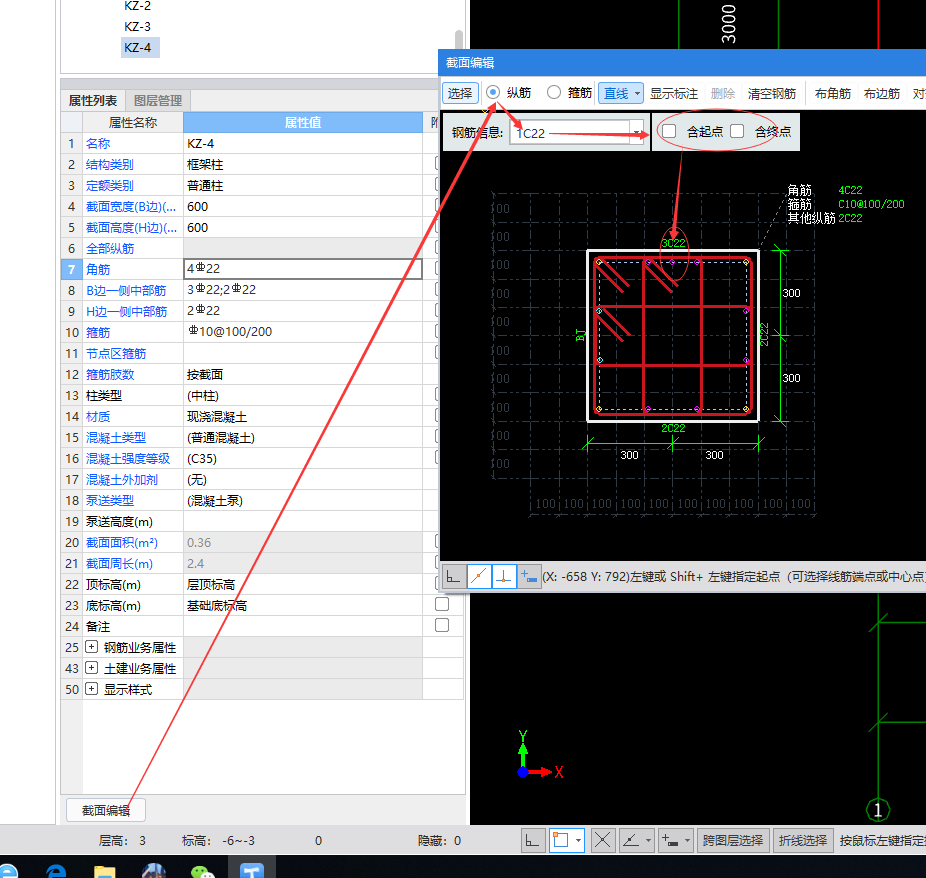This screenshot has height=878, width=926.
Task: Open File Explorer from taskbar
Action: (x=105, y=872)
